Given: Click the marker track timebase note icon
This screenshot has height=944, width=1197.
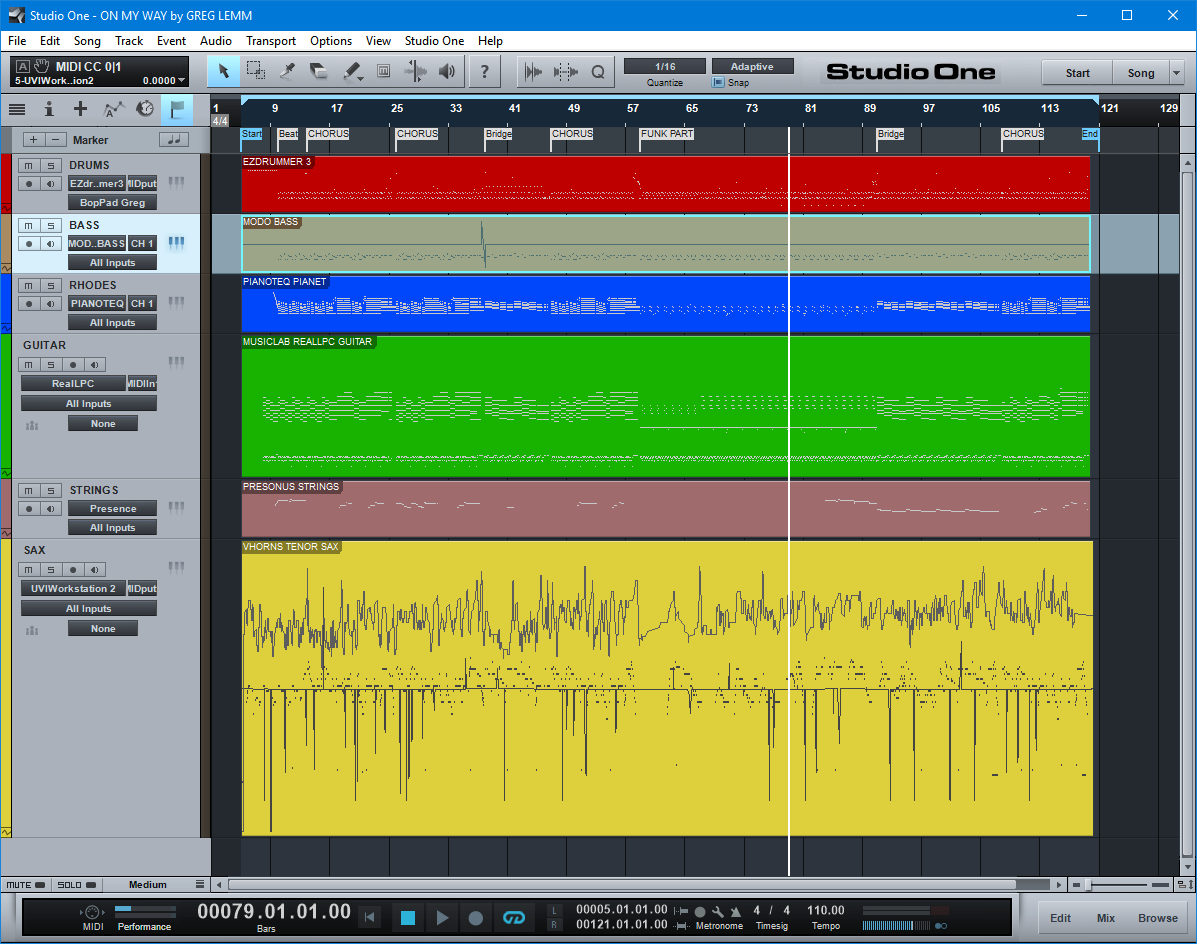Looking at the screenshot, I should 174,139.
